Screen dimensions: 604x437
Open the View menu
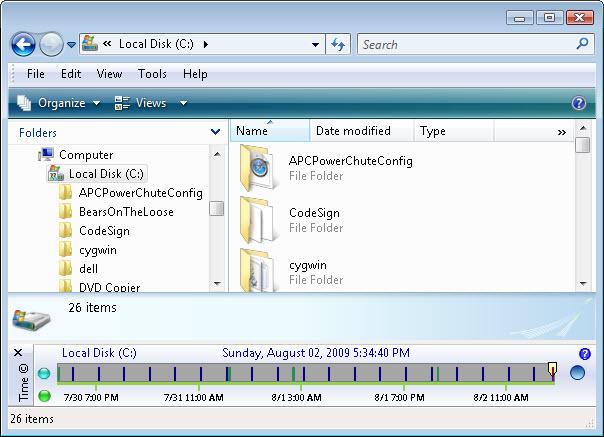(x=109, y=74)
